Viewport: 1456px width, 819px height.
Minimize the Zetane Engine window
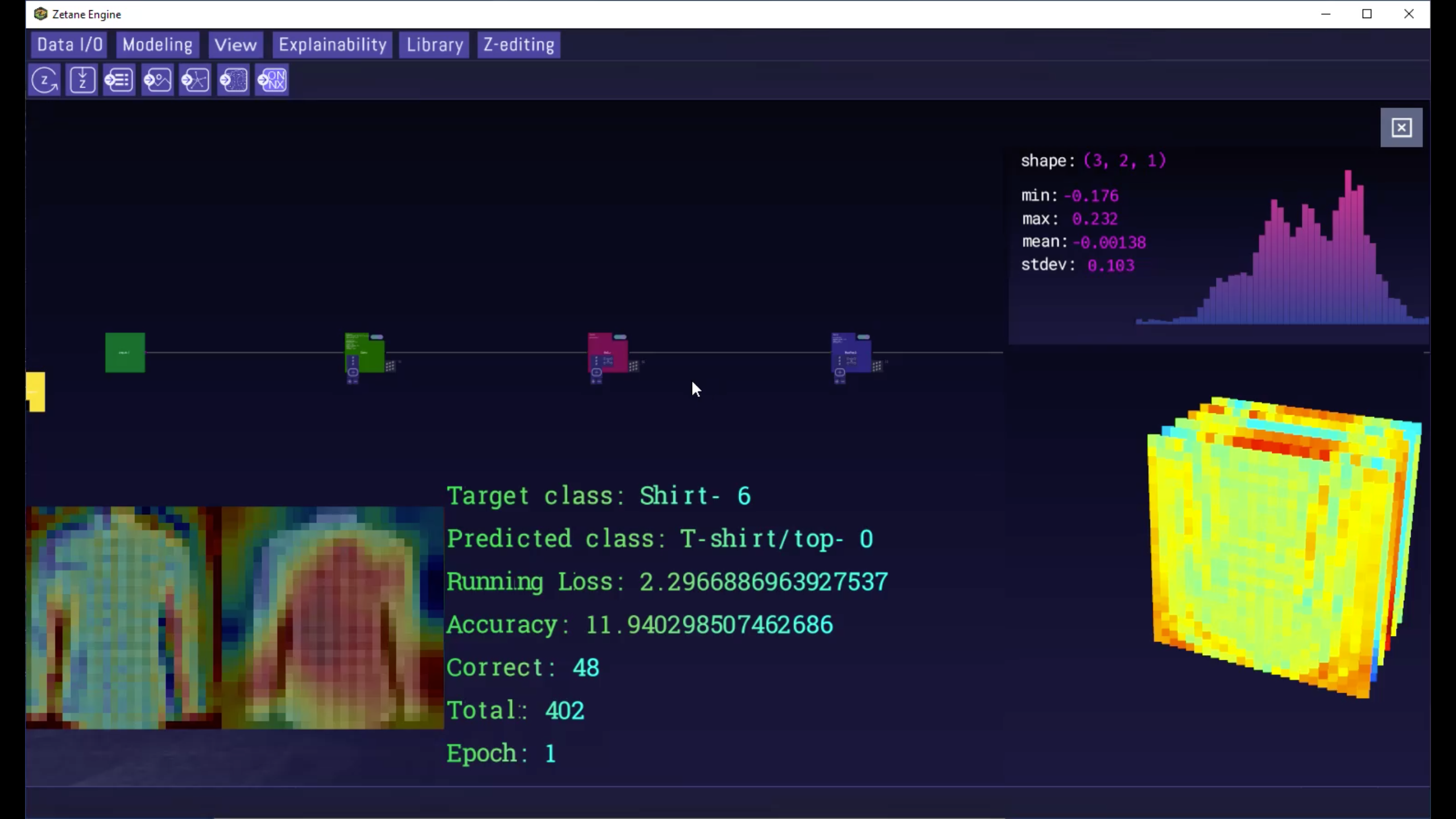click(1326, 14)
